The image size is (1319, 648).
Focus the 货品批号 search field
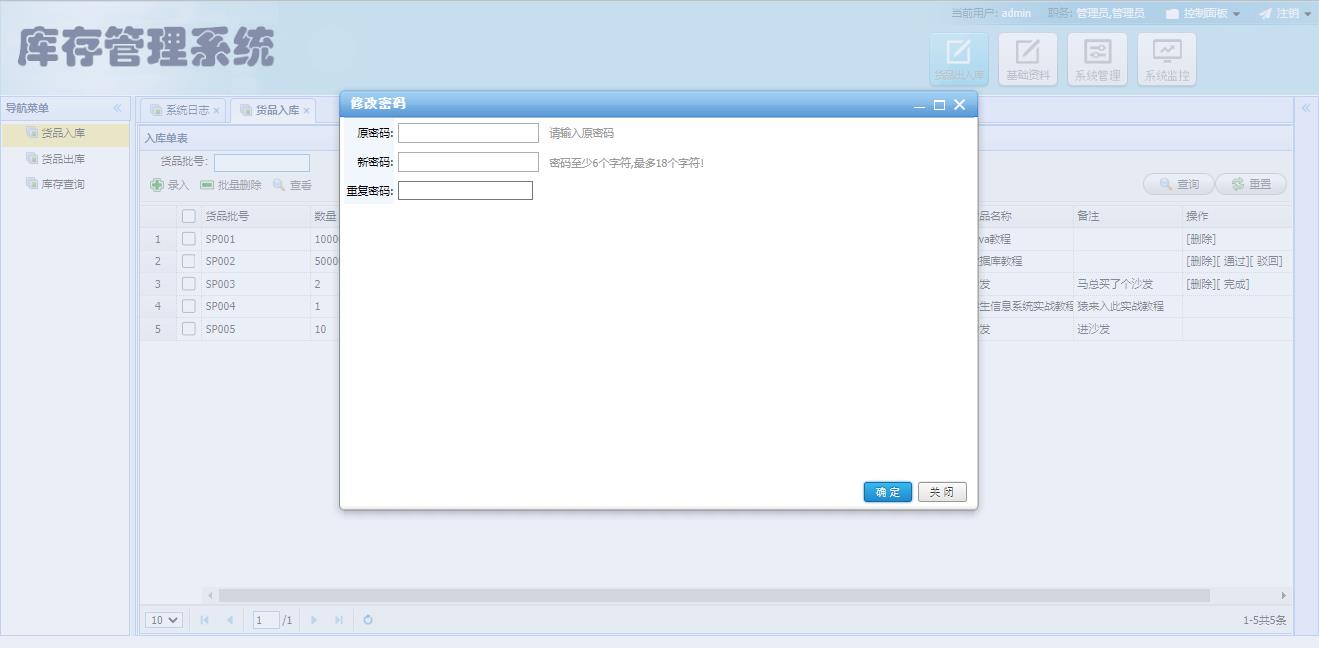coord(262,163)
